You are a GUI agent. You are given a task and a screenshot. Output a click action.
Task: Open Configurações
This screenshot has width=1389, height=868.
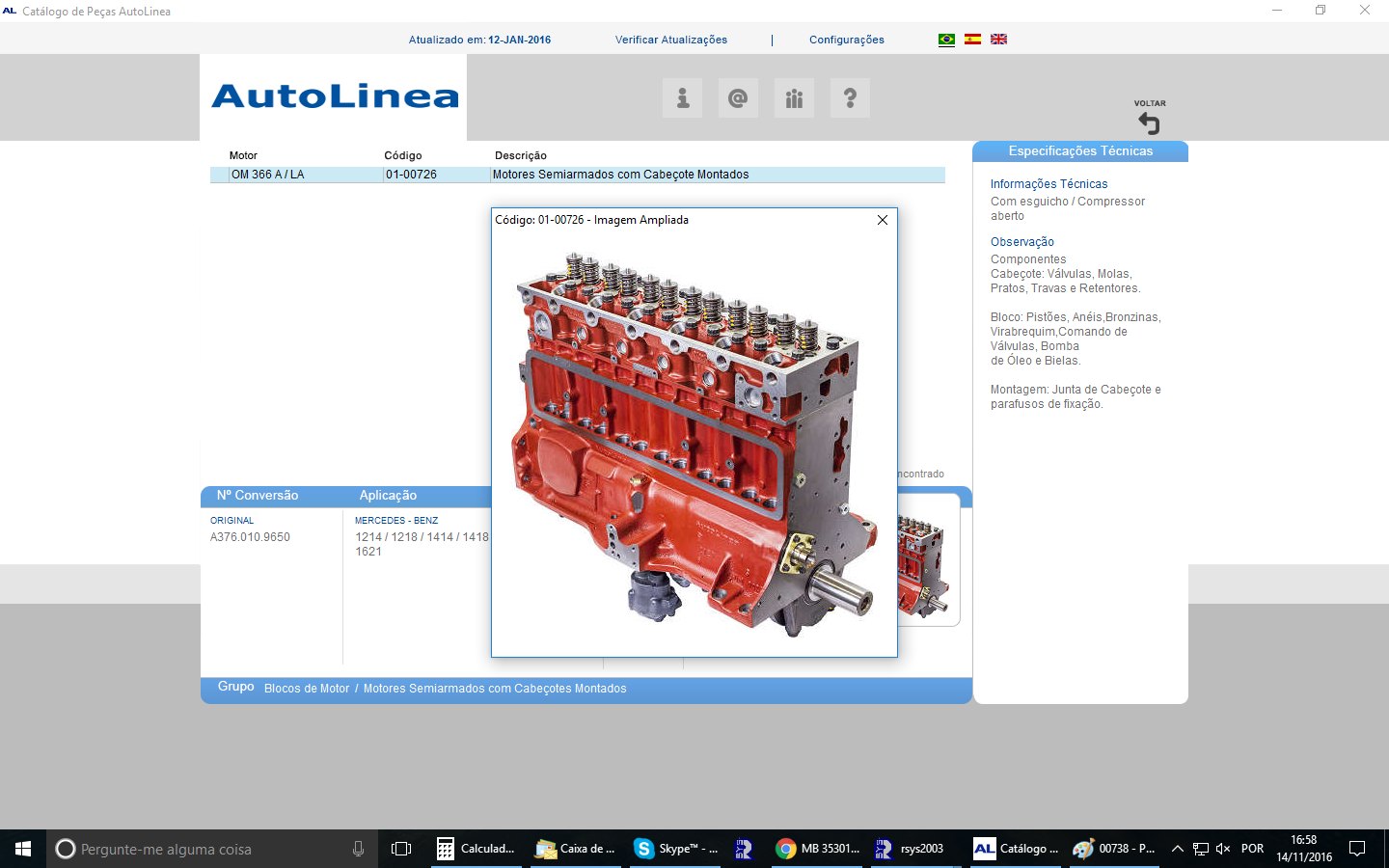846,40
